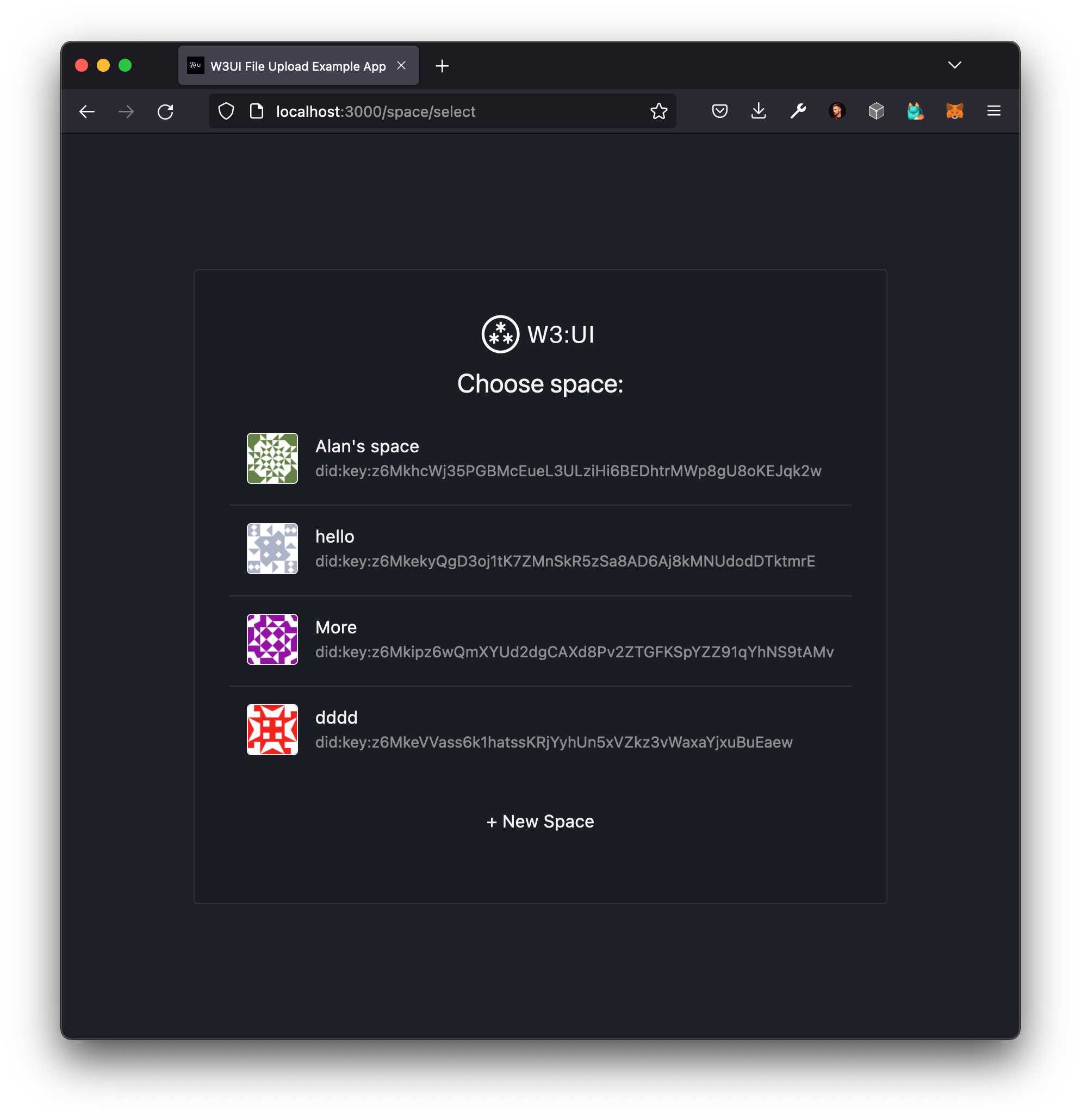
Task: Click the red dddd space identicon
Action: (272, 730)
